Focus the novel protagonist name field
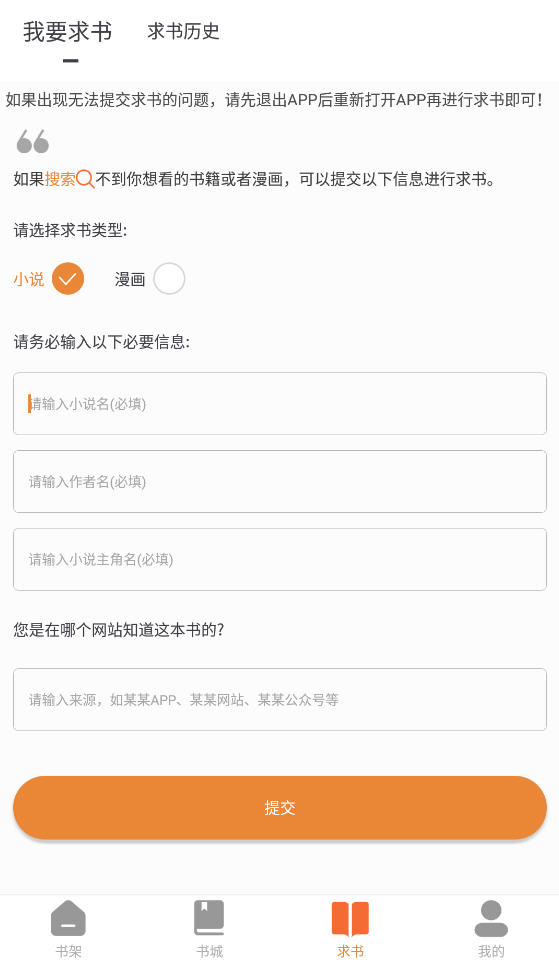 (x=280, y=559)
